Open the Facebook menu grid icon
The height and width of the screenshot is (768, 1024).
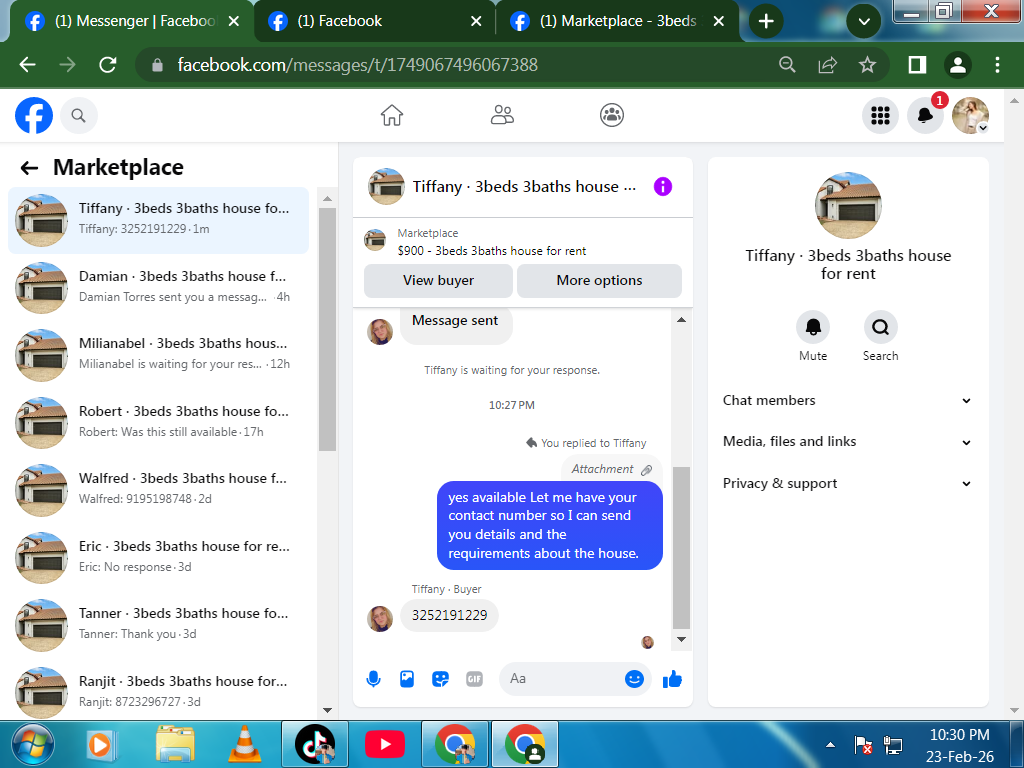pyautogui.click(x=880, y=116)
